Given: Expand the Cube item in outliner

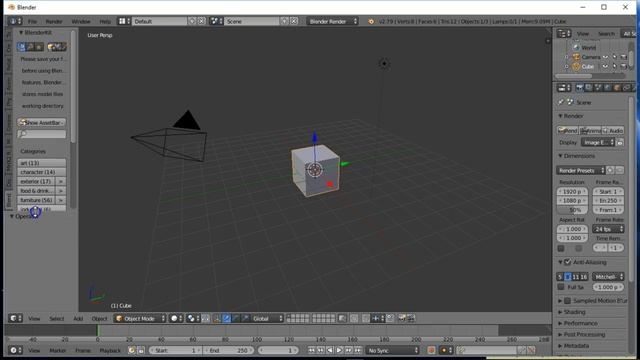Looking at the screenshot, I should [567, 66].
